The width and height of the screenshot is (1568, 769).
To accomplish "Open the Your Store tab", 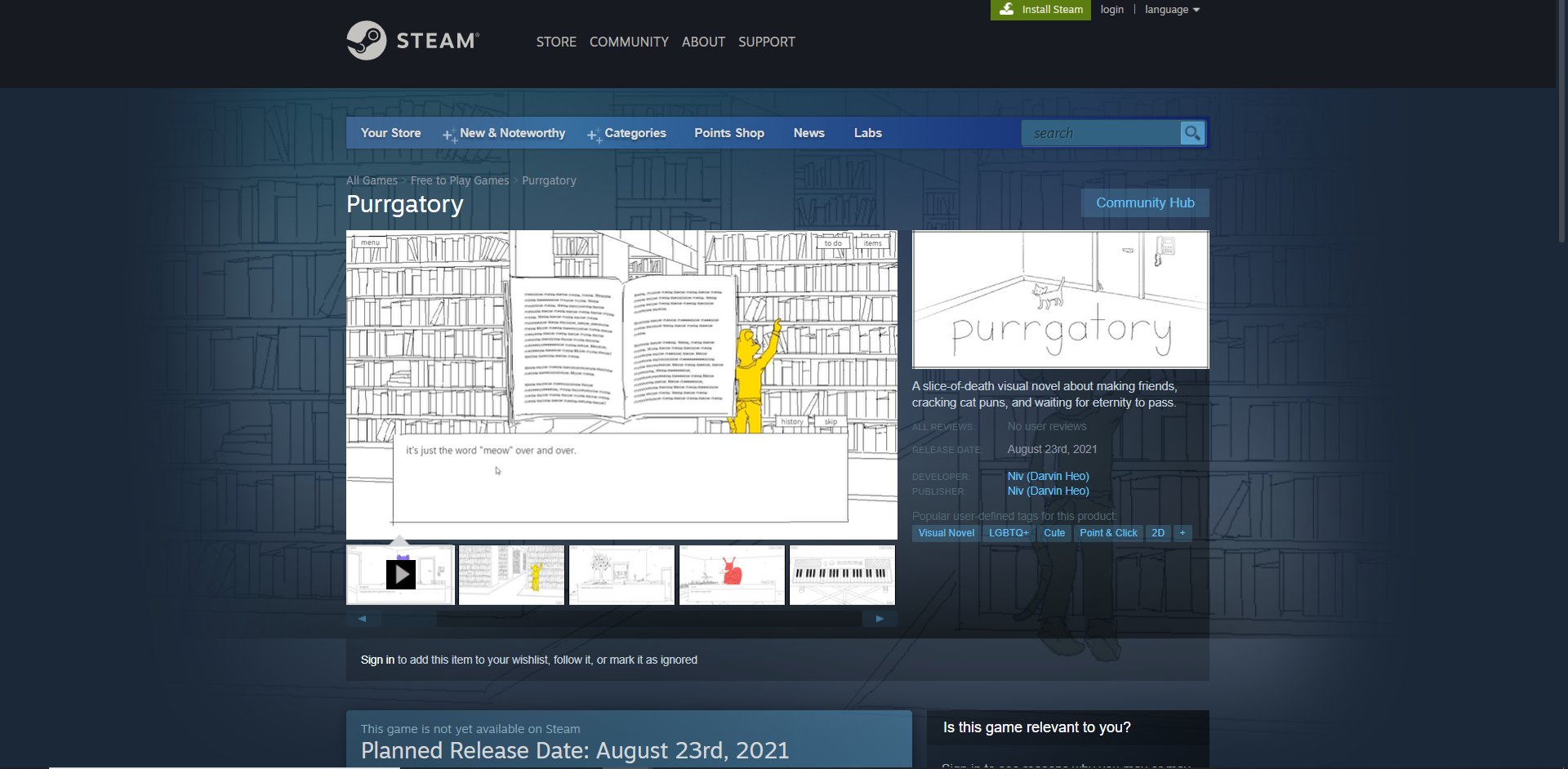I will pos(390,133).
